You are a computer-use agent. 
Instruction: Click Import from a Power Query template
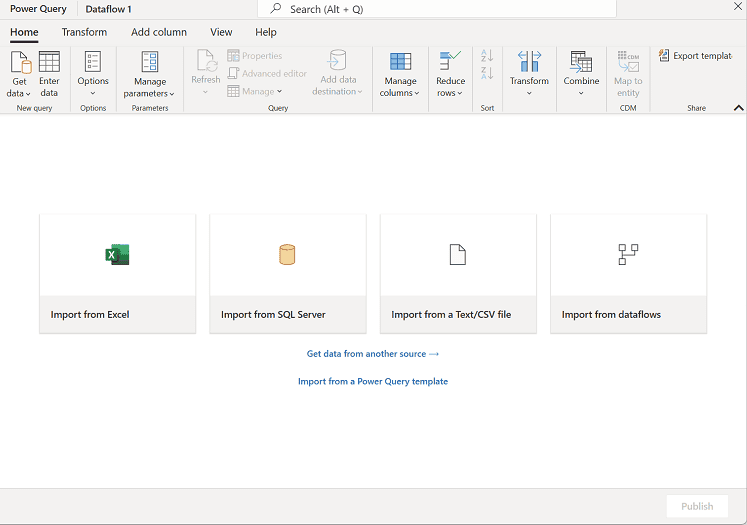tap(372, 381)
